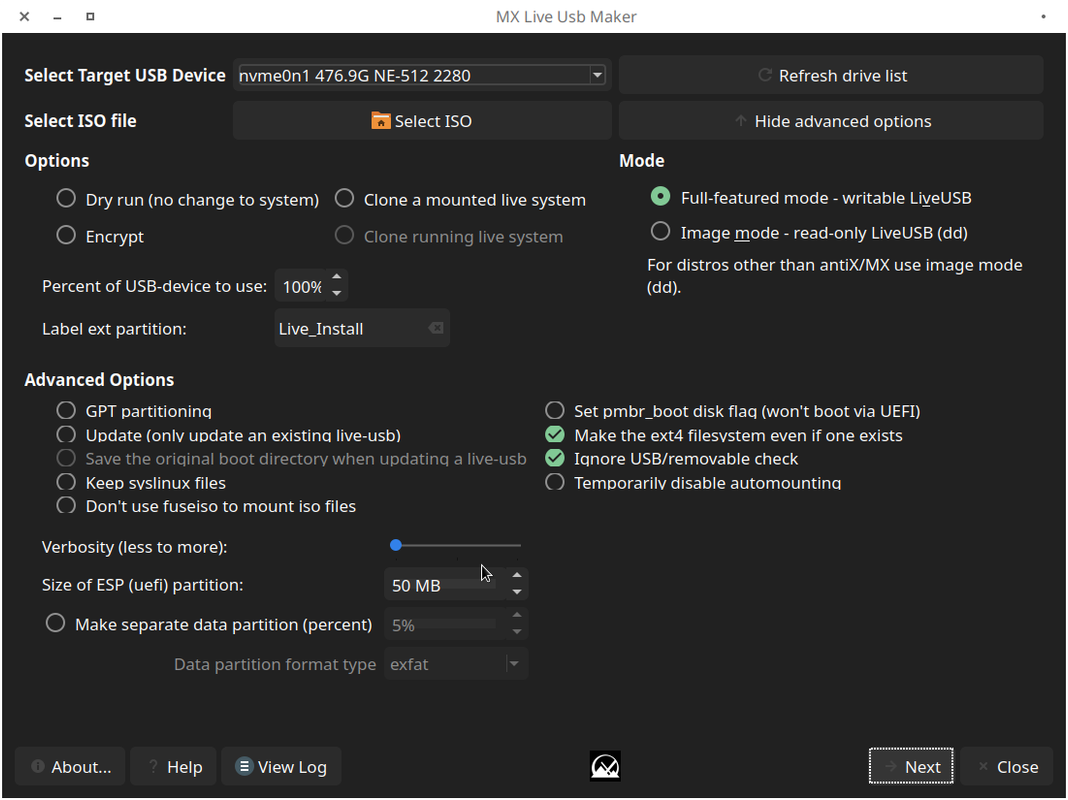Clear the Live_Install label with the clear icon

[x=436, y=328]
